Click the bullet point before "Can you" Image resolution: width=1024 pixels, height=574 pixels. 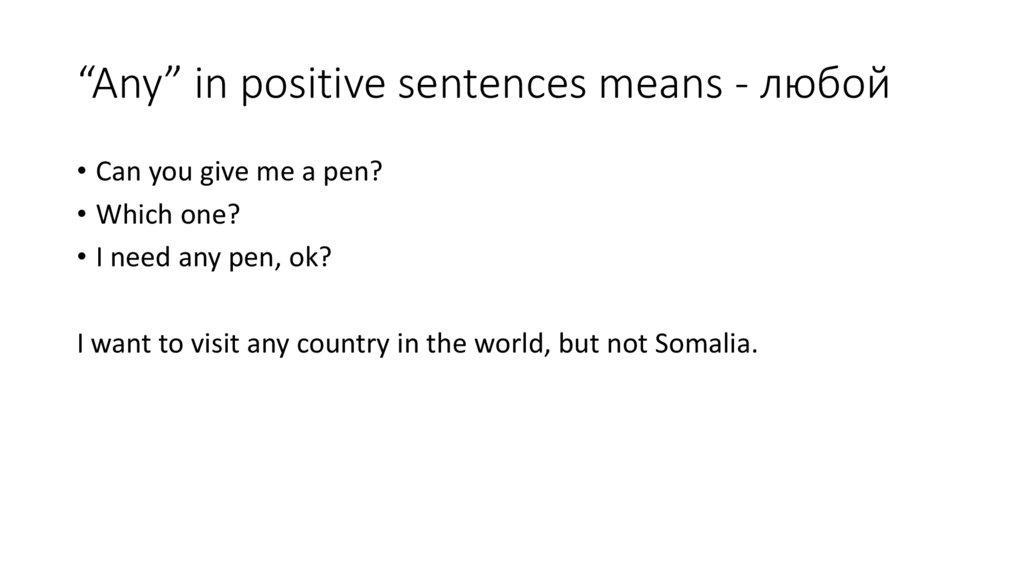pyautogui.click(x=82, y=174)
